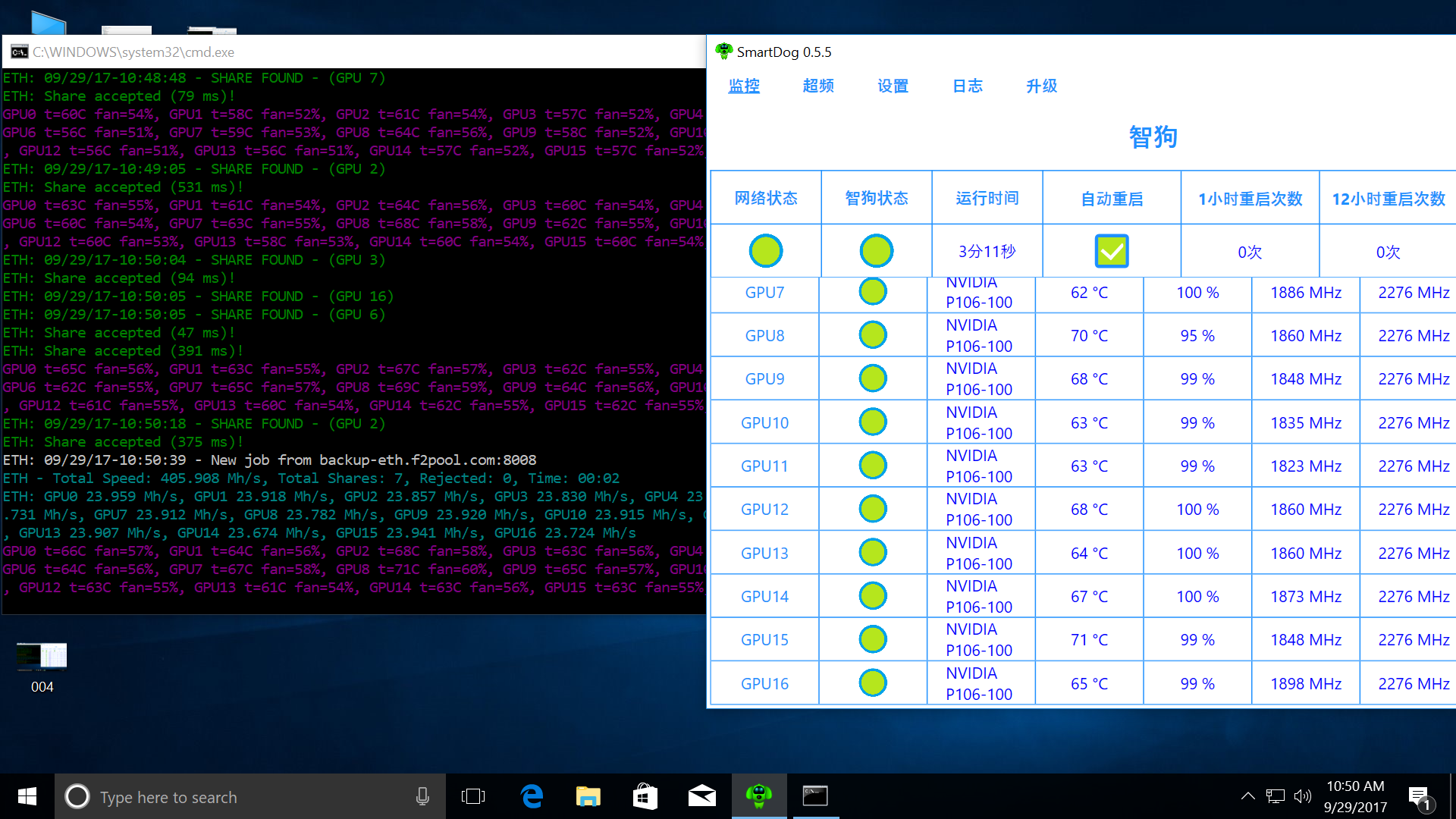Open Task View in taskbar
The height and width of the screenshot is (819, 1456).
pyautogui.click(x=472, y=796)
